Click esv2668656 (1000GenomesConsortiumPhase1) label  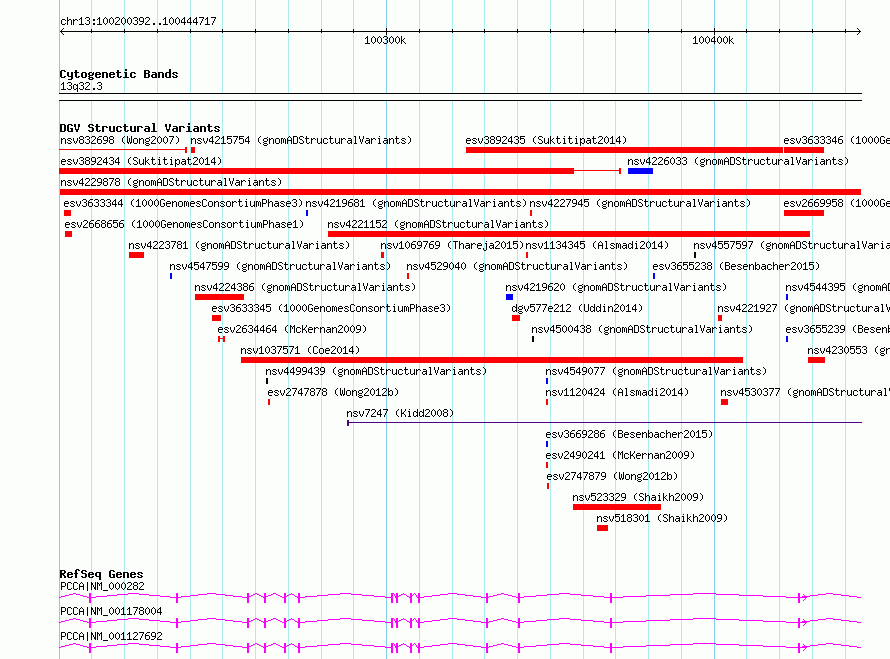coord(184,224)
